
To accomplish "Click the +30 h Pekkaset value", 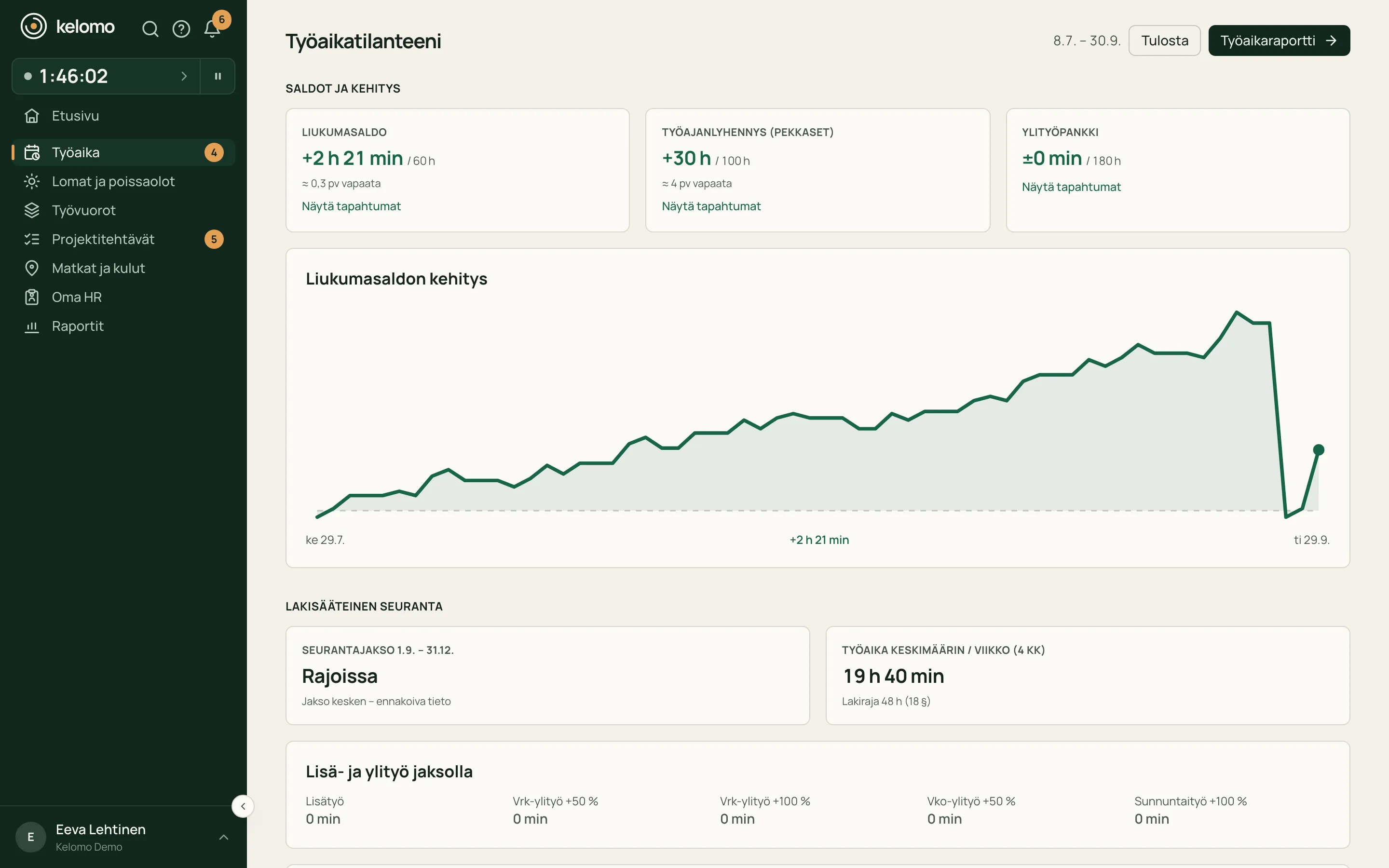I will [x=686, y=158].
